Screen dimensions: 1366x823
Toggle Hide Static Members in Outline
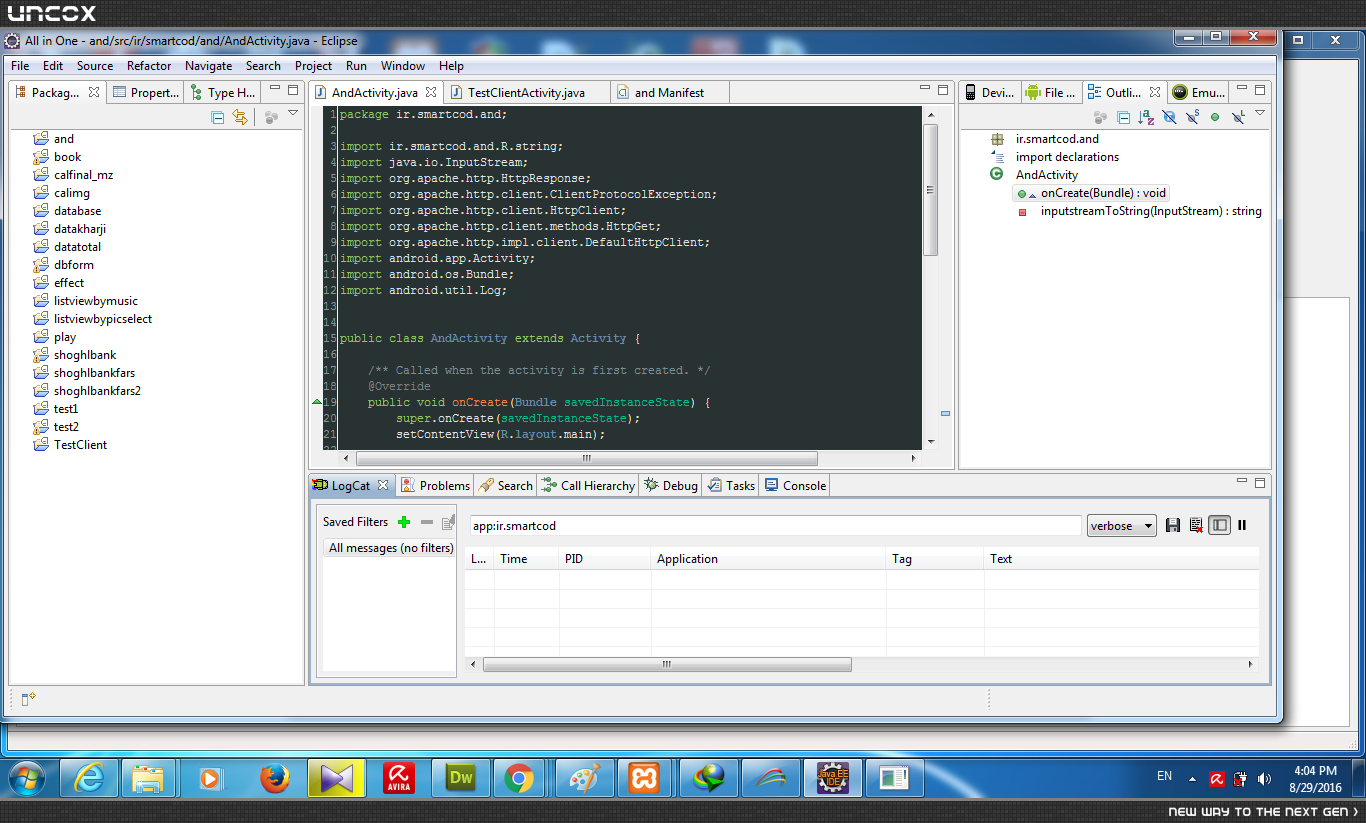(1192, 117)
